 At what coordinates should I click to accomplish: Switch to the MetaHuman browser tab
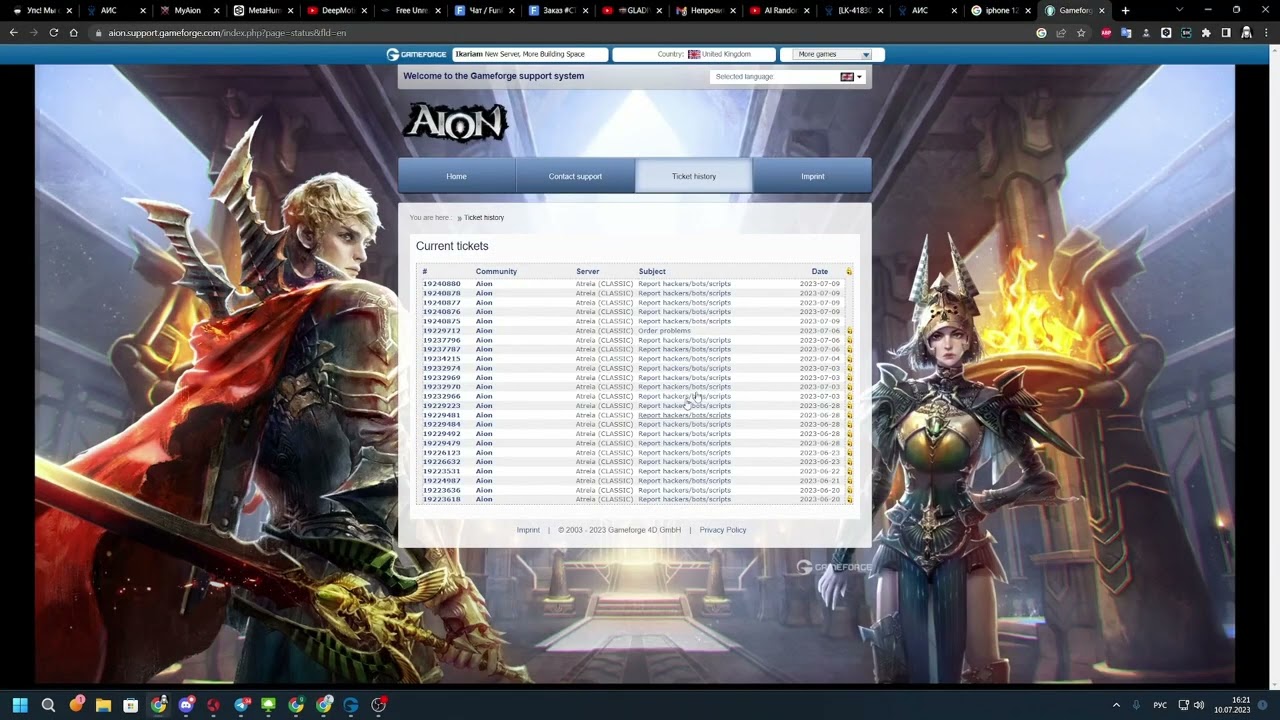[x=264, y=10]
